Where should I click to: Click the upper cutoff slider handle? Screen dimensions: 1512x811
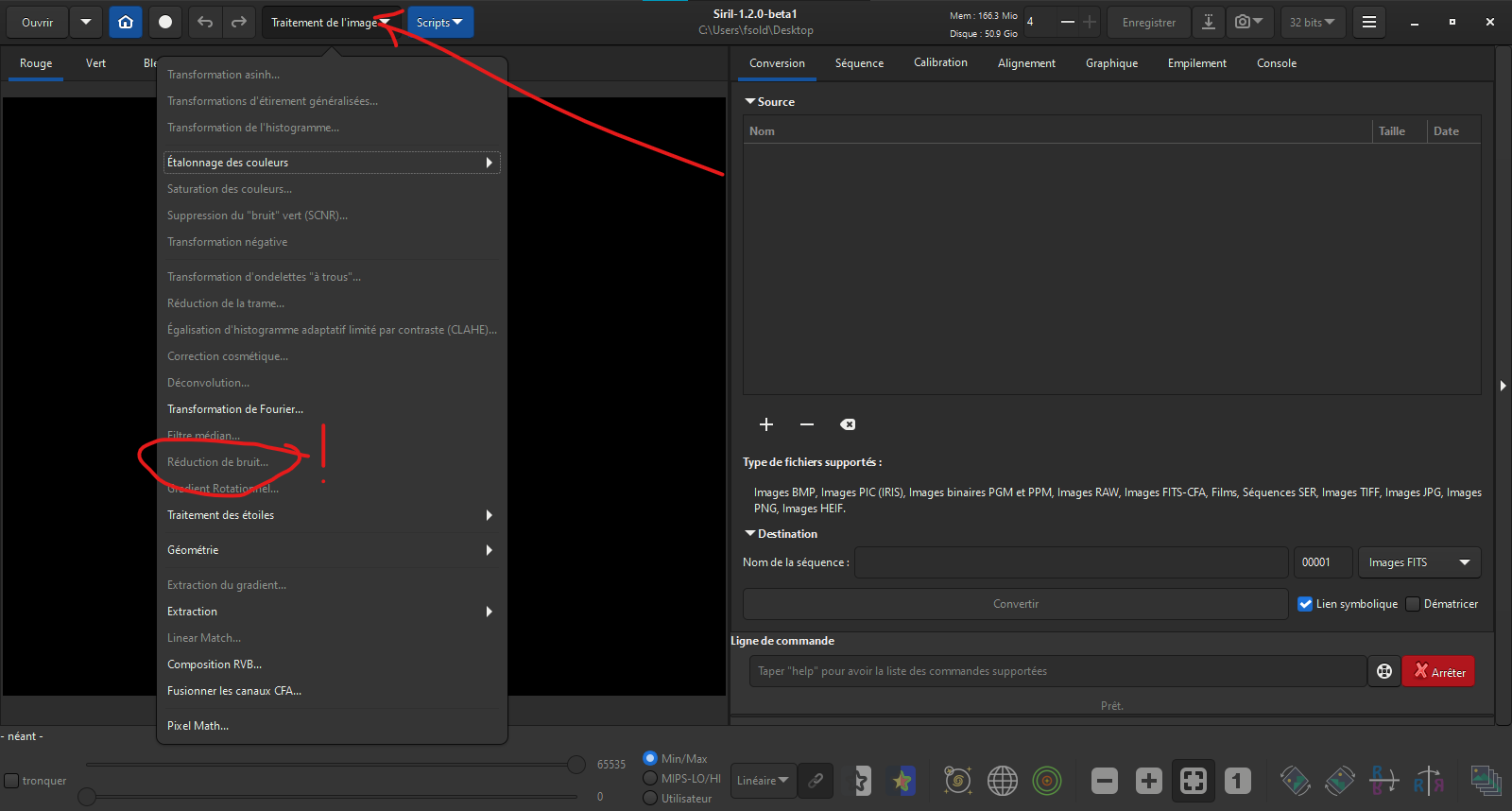pos(576,764)
